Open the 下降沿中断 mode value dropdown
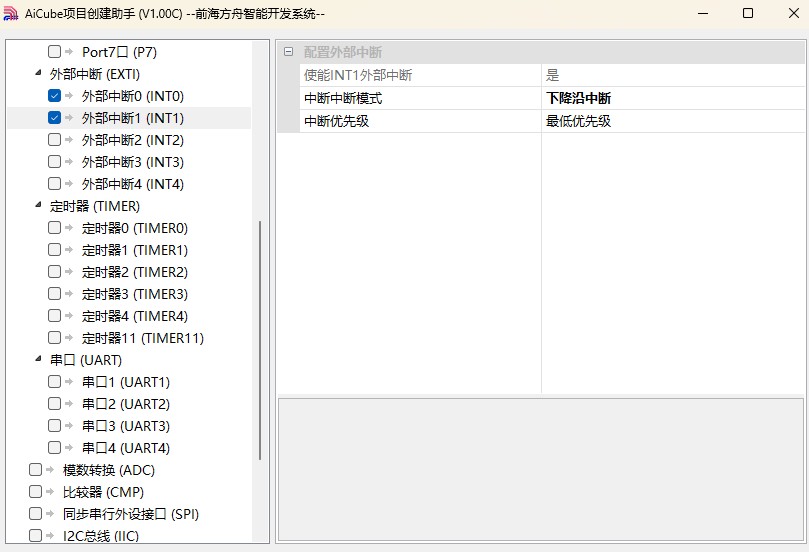Image resolution: width=809 pixels, height=552 pixels. [673, 98]
